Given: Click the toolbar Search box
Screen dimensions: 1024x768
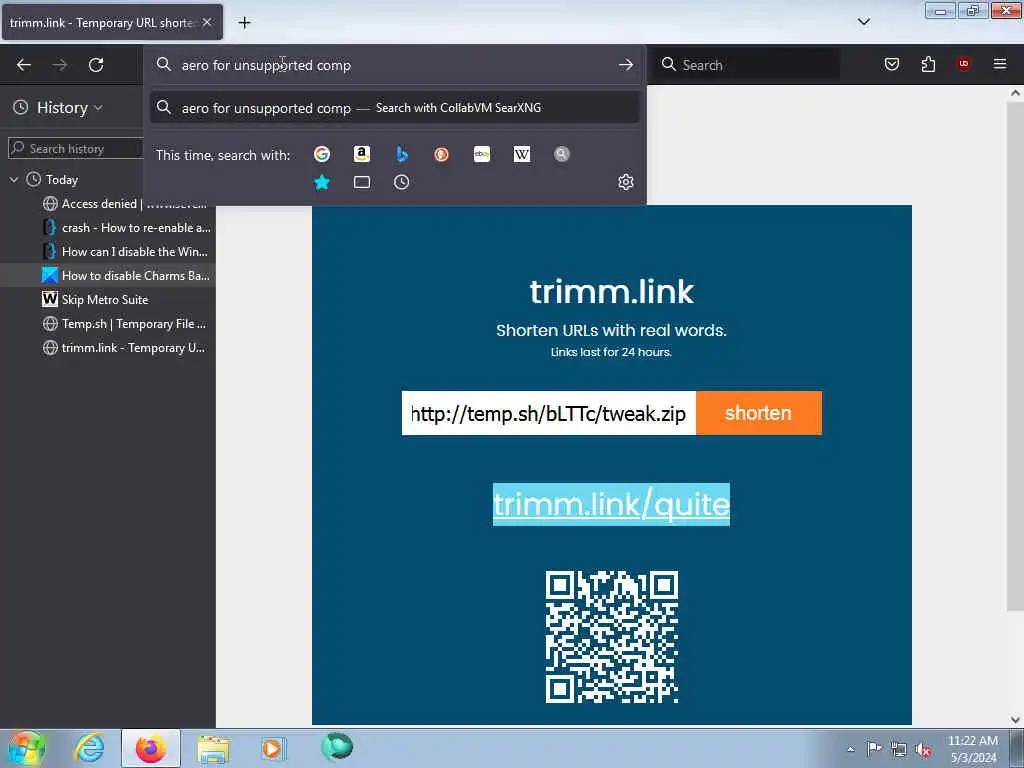Looking at the screenshot, I should (x=745, y=65).
